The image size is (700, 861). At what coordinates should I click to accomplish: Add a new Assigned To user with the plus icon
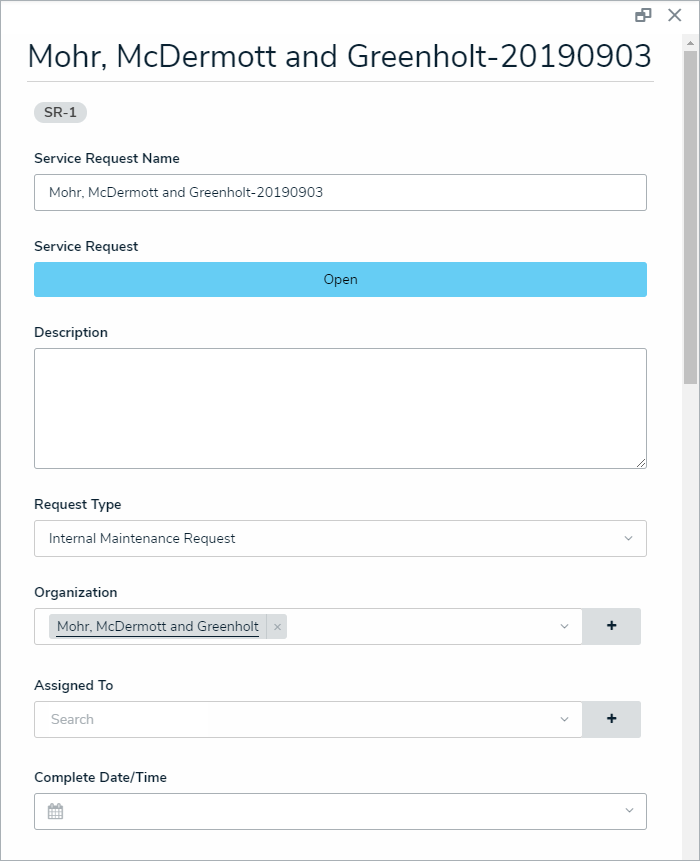click(x=611, y=719)
